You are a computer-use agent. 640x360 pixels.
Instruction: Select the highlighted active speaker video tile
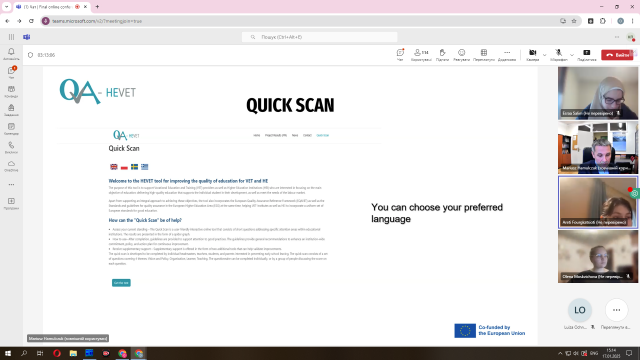(x=598, y=202)
